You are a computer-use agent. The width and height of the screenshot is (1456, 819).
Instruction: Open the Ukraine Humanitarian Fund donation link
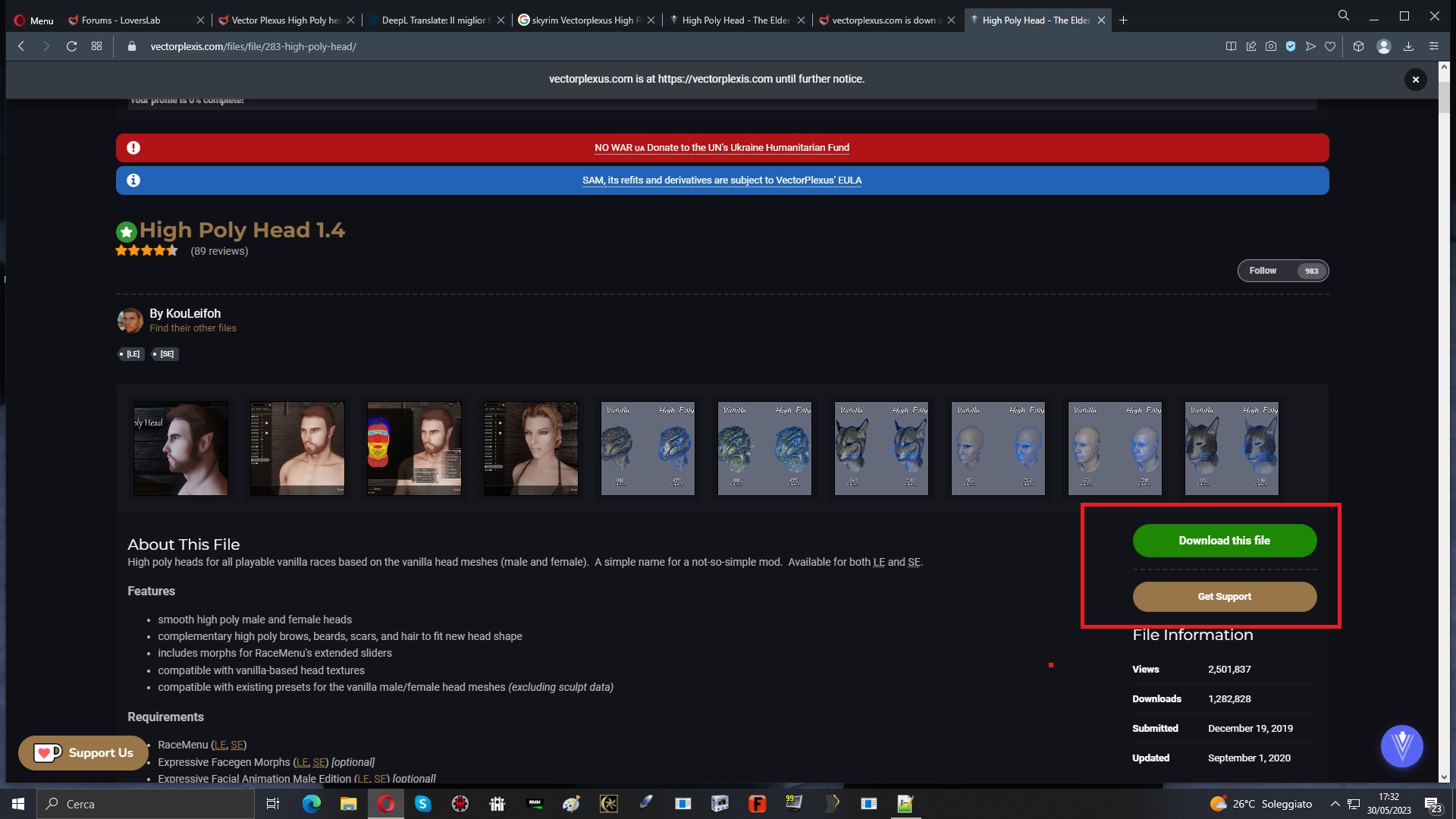pos(722,148)
